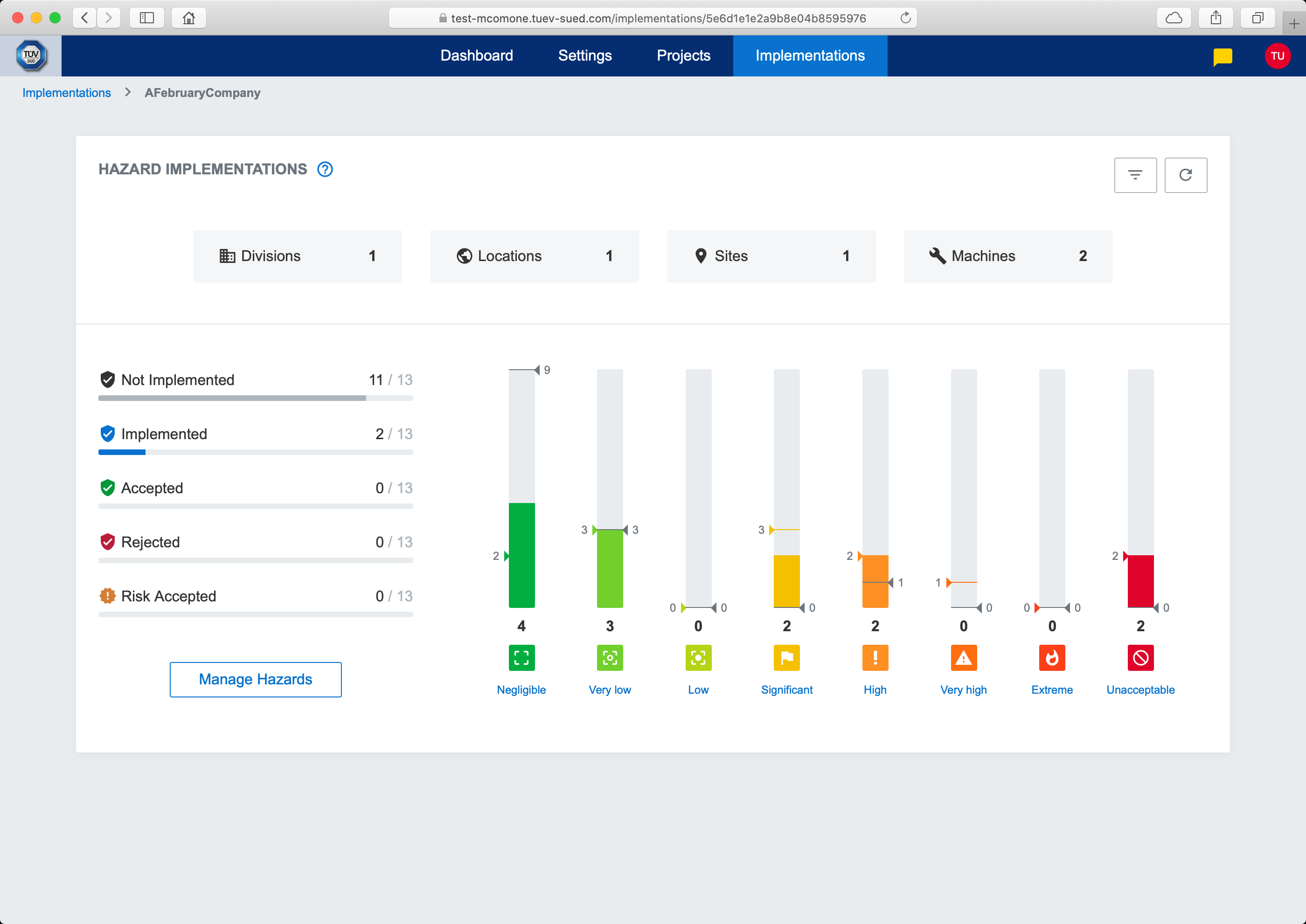Click the Negligible risk level icon

point(521,658)
